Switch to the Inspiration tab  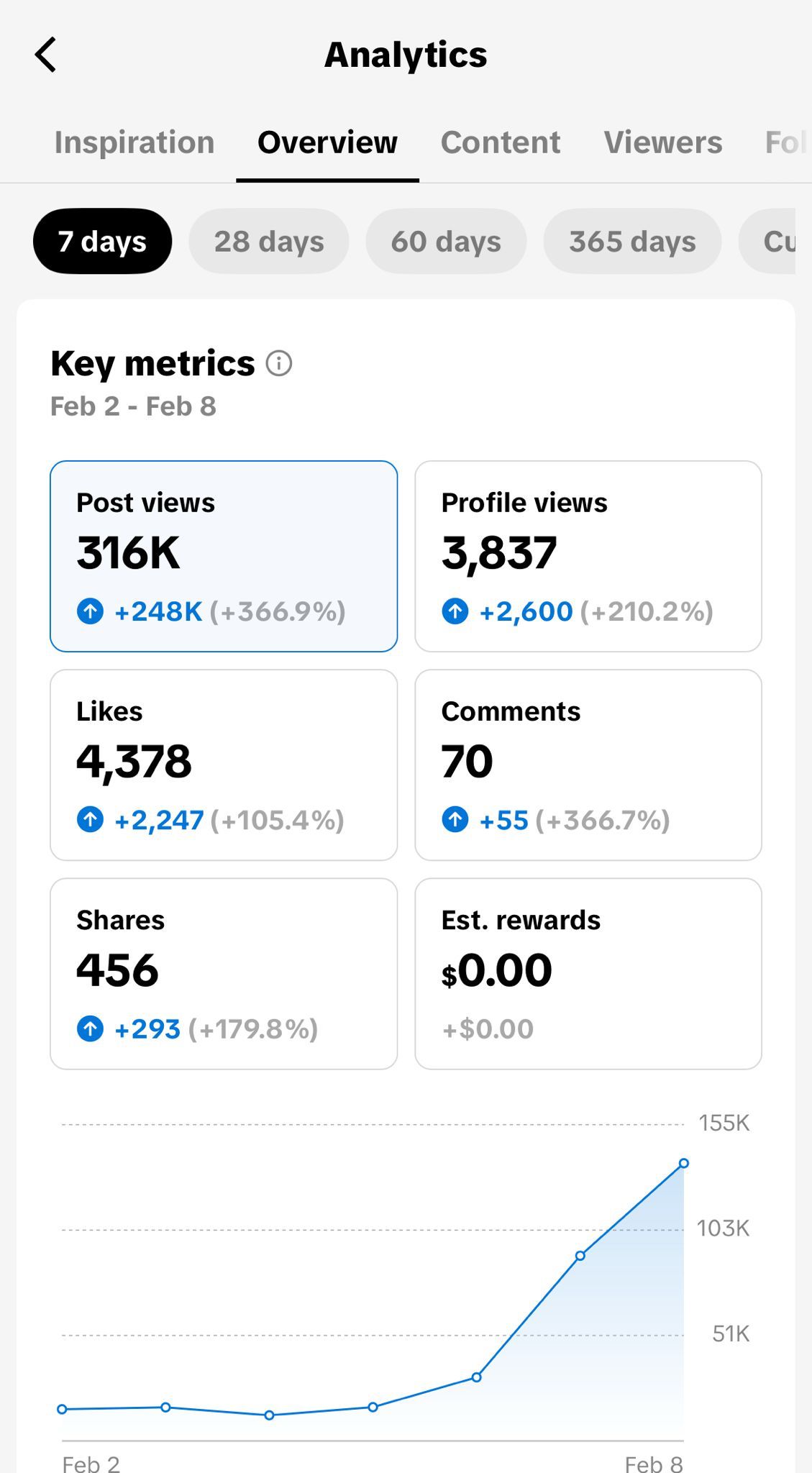pyautogui.click(x=134, y=142)
